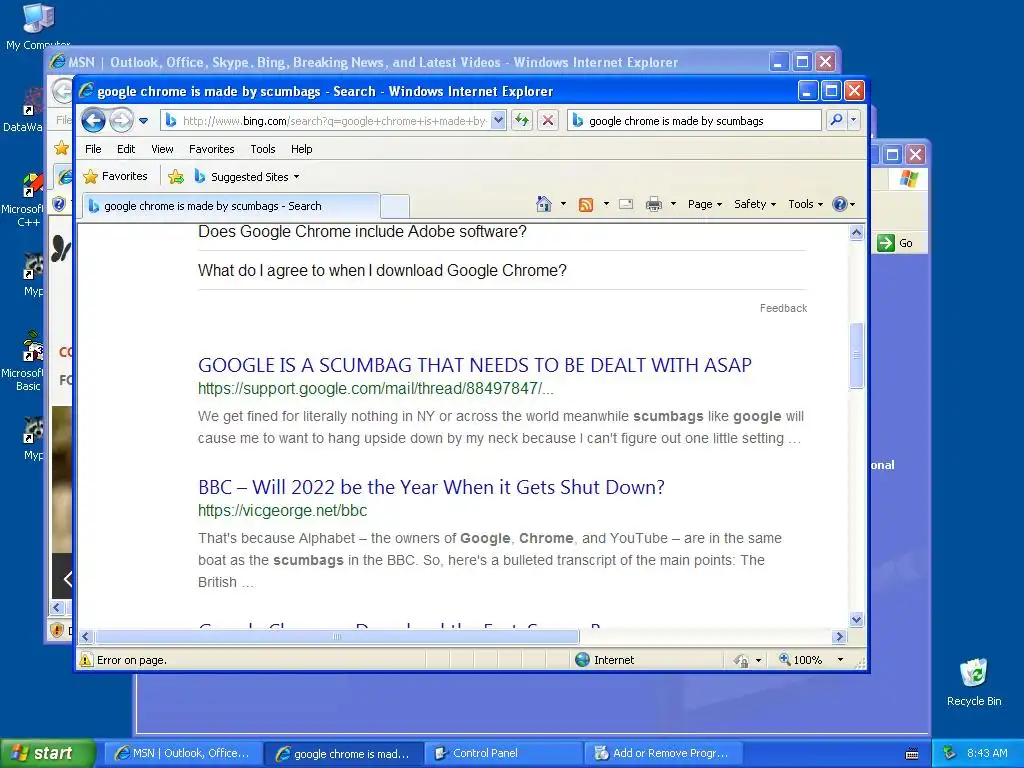Click the Print icon
This screenshot has width=1024, height=768.
tap(653, 204)
